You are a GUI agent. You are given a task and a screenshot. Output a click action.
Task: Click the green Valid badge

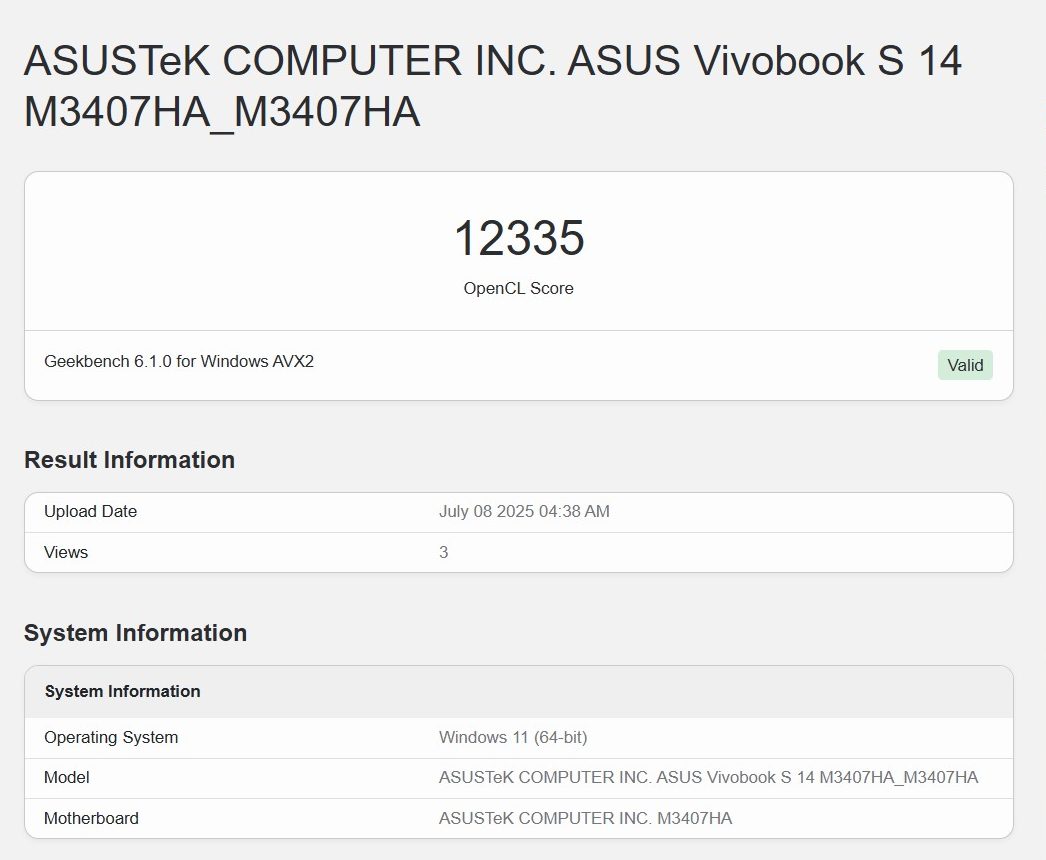(965, 365)
